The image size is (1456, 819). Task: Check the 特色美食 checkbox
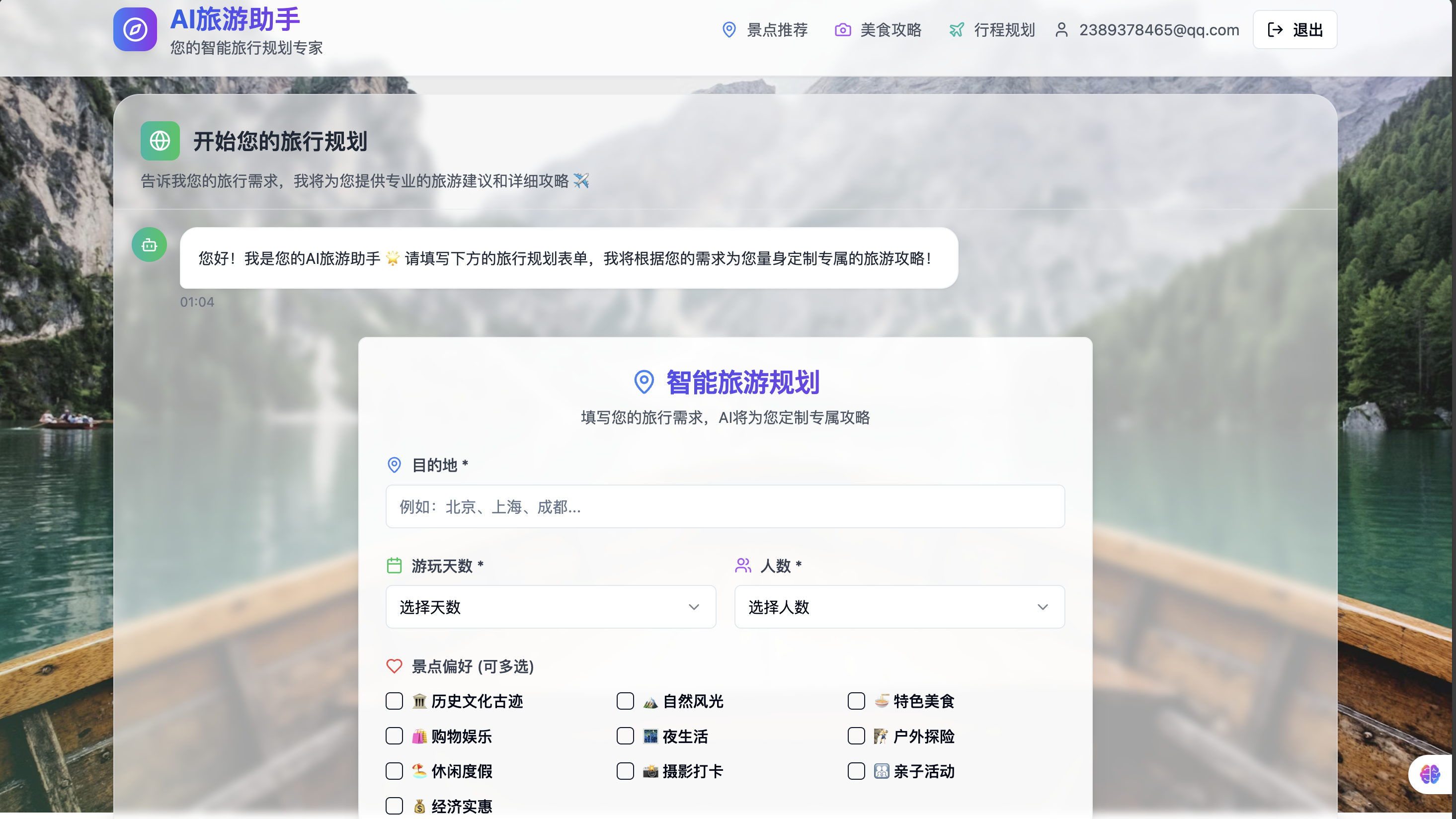tap(856, 701)
